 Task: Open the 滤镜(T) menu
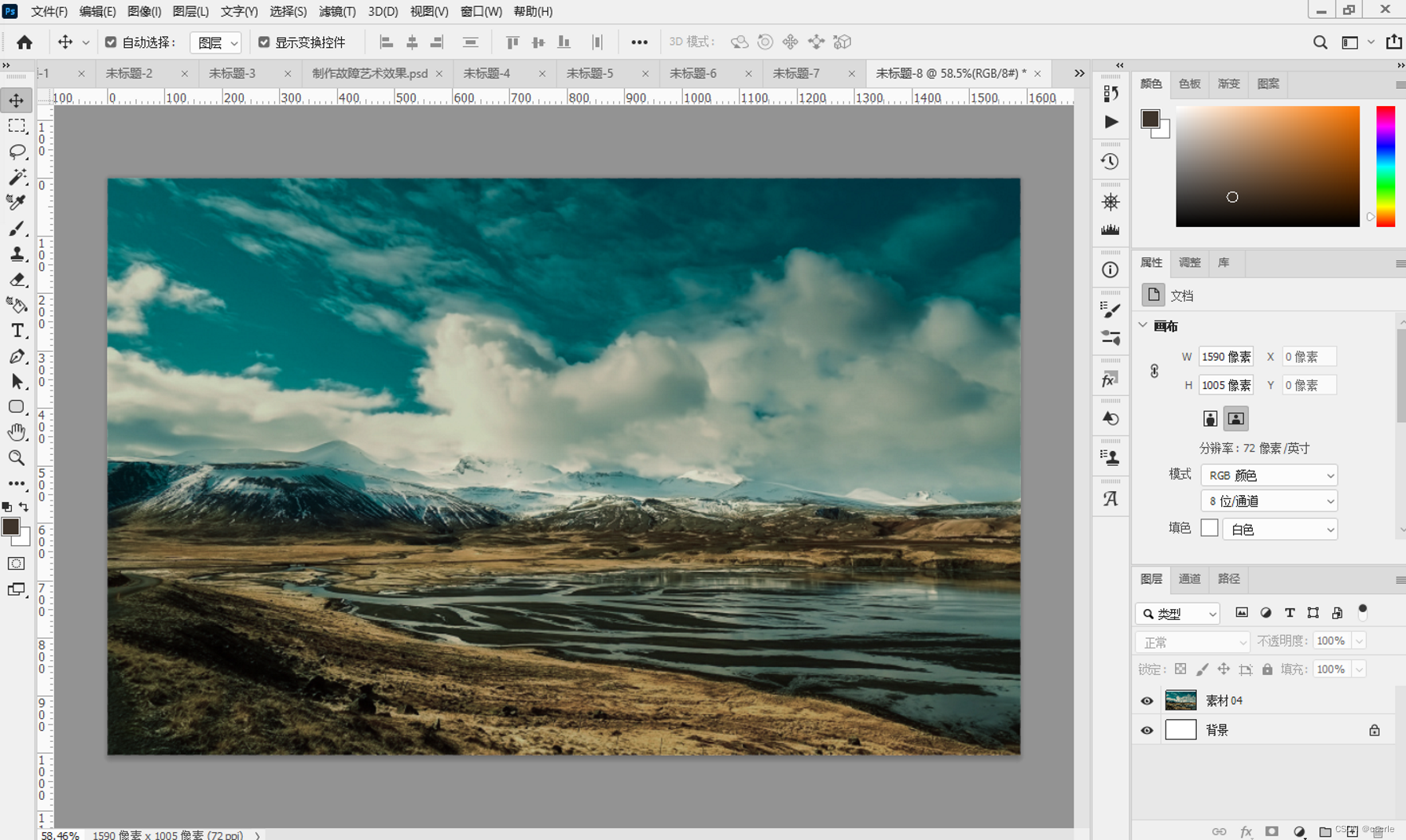pyautogui.click(x=337, y=11)
